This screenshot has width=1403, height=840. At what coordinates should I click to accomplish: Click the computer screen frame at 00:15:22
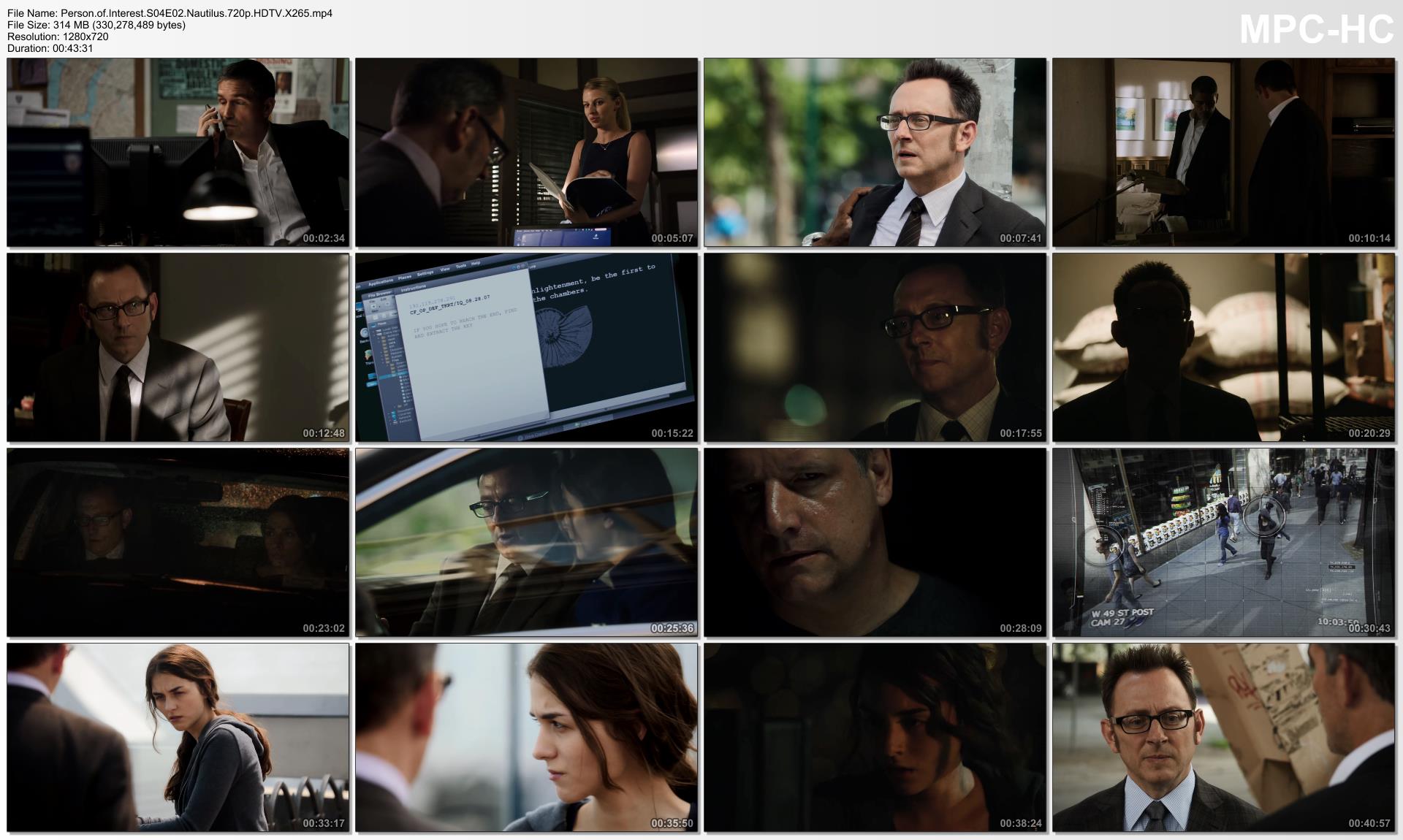point(526,347)
